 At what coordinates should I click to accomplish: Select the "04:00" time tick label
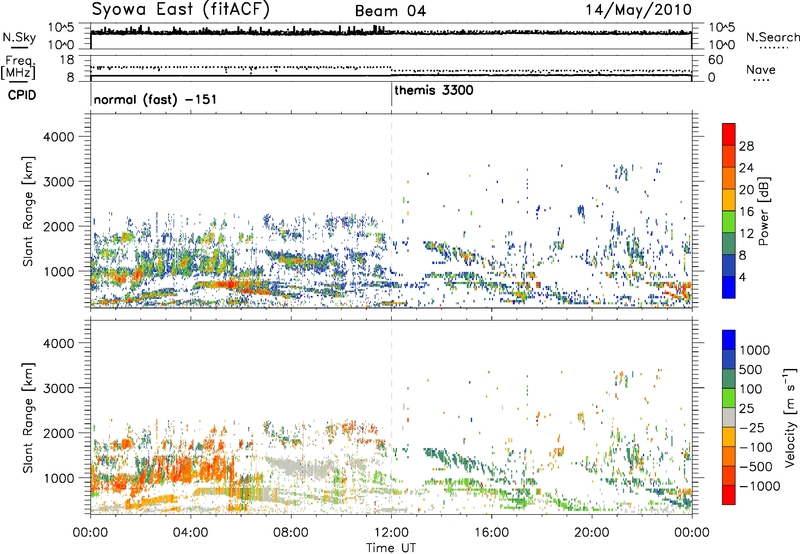coord(191,533)
